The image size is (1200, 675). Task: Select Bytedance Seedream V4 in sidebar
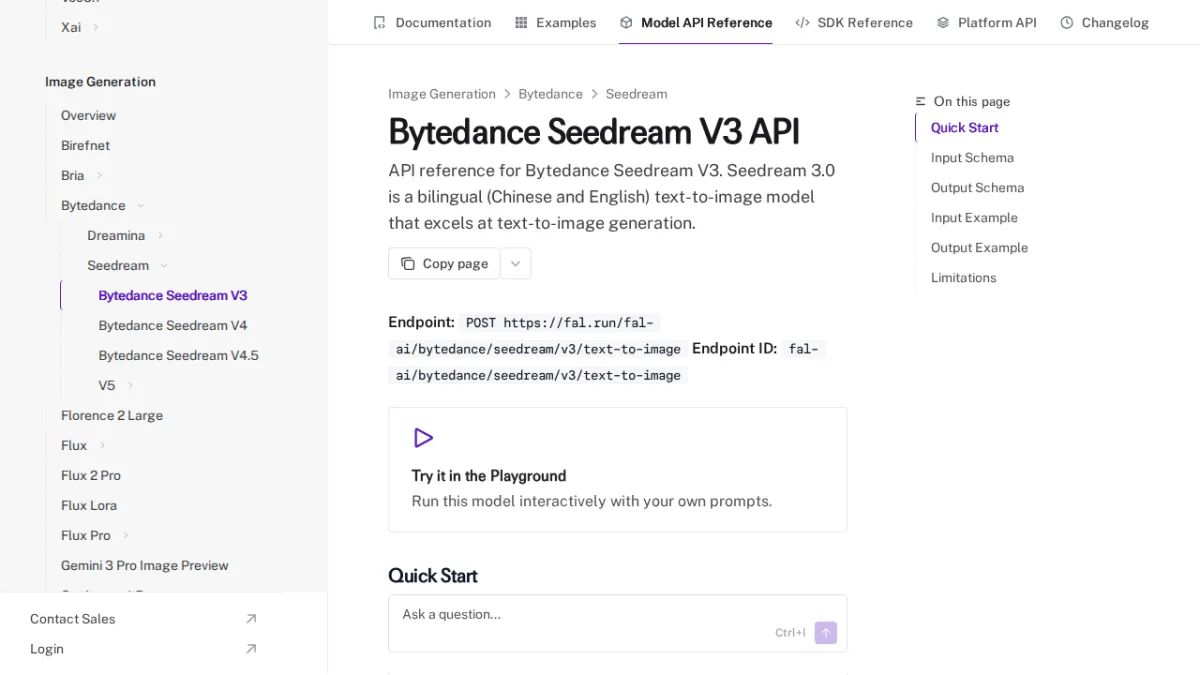(173, 326)
